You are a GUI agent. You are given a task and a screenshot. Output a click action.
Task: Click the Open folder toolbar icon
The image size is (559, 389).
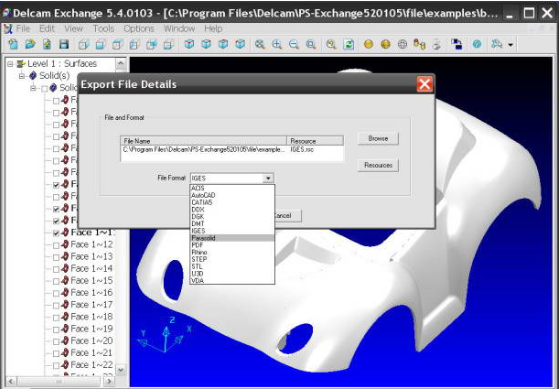point(31,44)
